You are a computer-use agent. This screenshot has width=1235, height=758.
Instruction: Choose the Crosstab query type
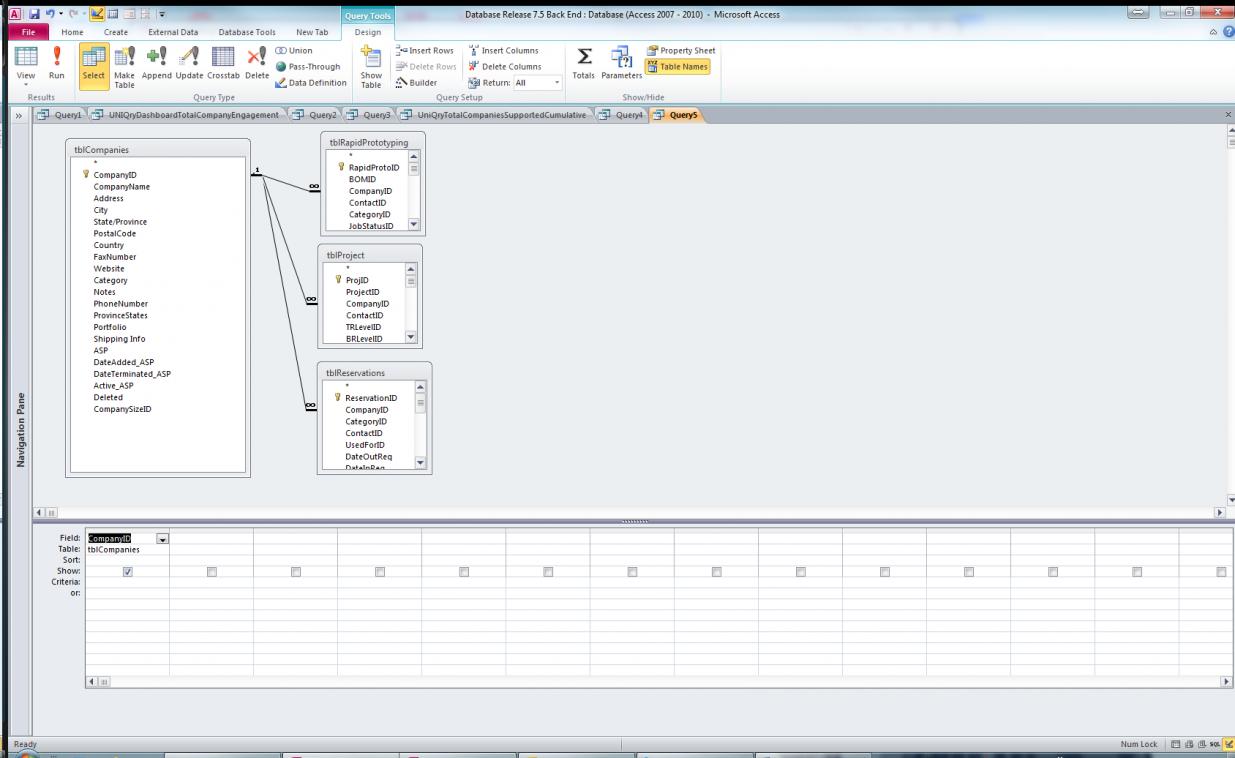click(x=224, y=65)
